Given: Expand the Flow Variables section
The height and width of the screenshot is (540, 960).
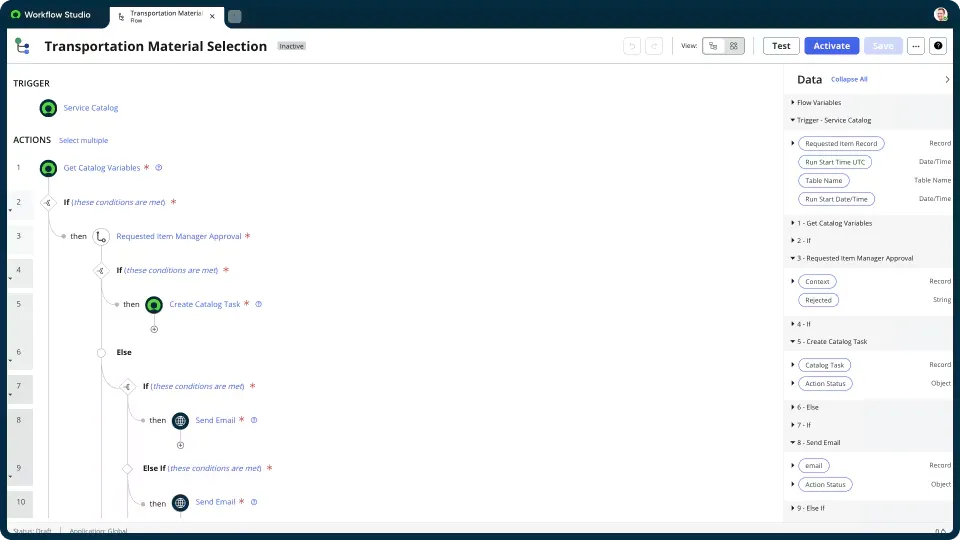Looking at the screenshot, I should coord(793,102).
